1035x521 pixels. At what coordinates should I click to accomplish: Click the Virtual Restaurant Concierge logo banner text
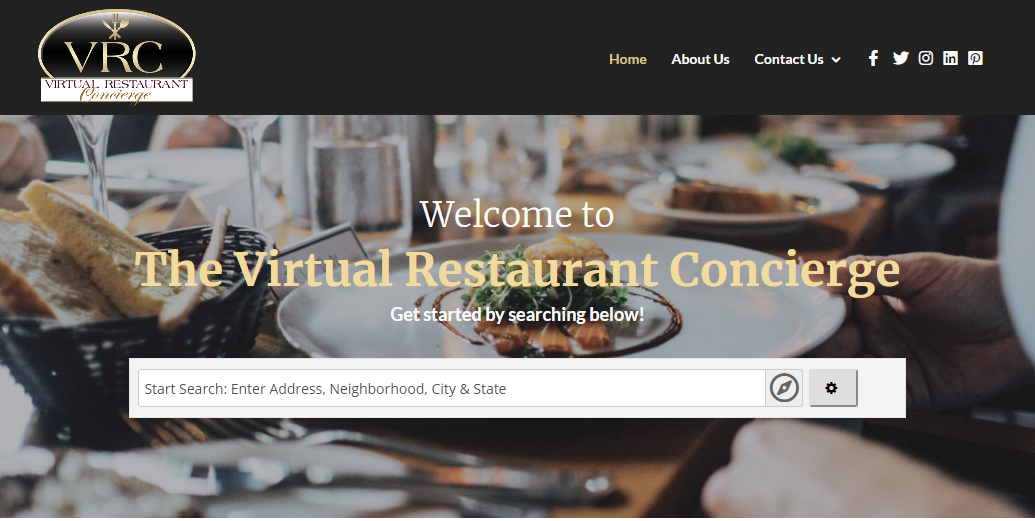[x=117, y=90]
